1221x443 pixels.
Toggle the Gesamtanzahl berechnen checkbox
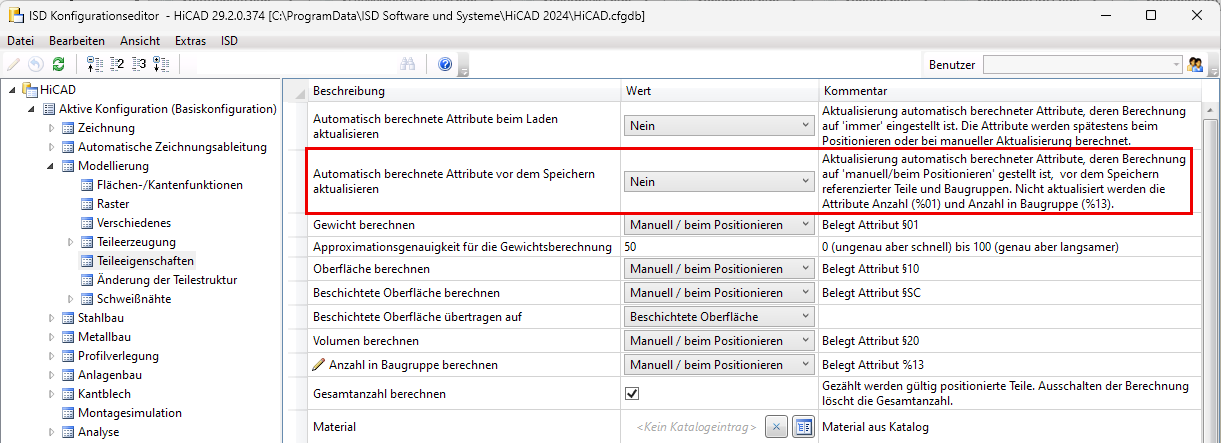coord(632,393)
